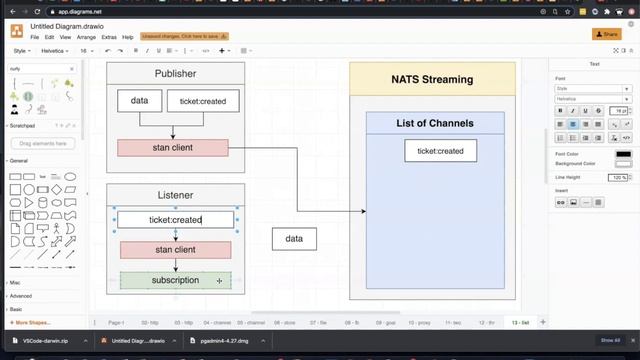Select the document note shape
Image resolution: width=640 pixels, height=360 pixels.
(x=15, y=229)
